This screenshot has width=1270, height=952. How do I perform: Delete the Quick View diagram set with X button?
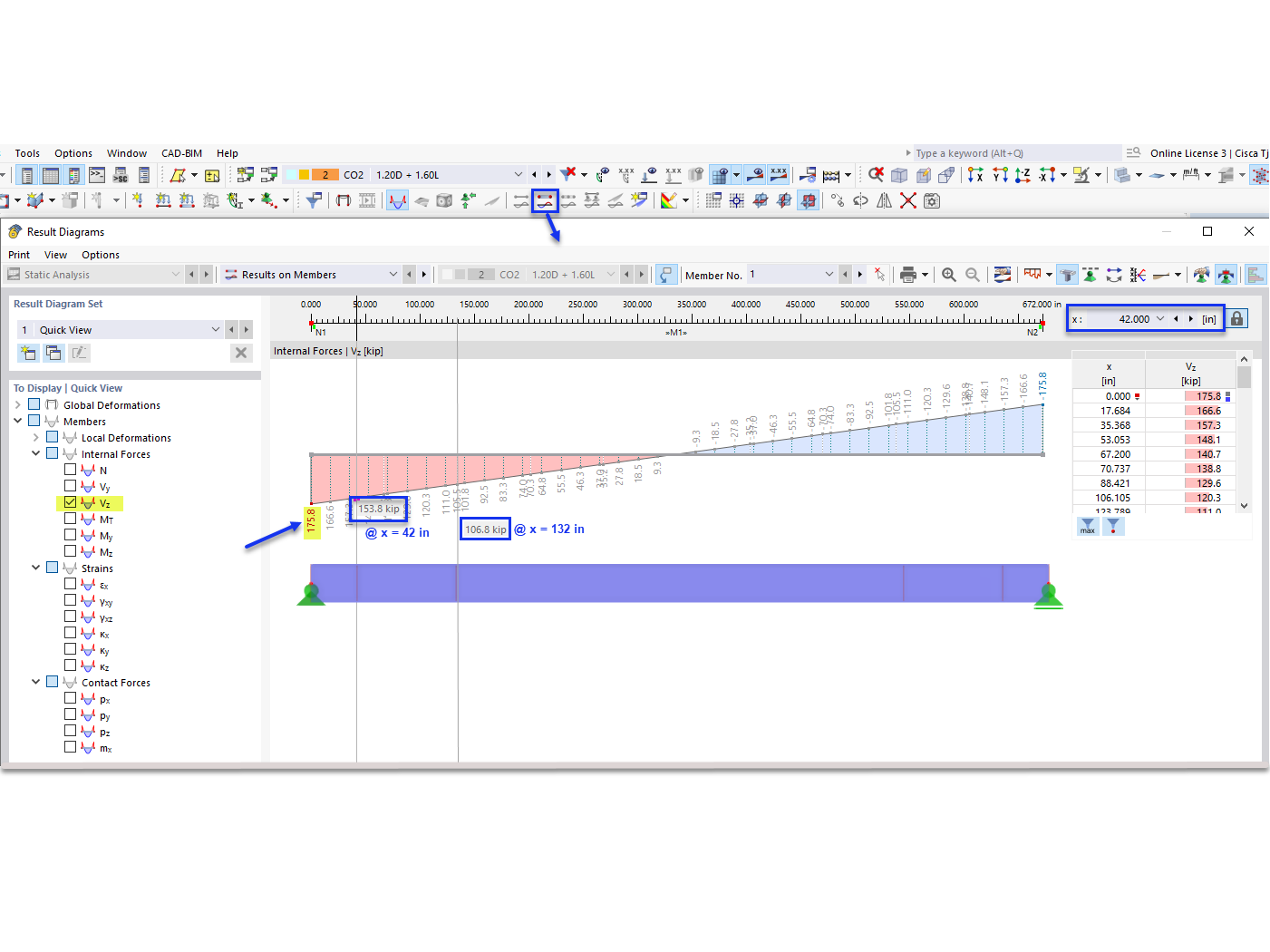(240, 353)
